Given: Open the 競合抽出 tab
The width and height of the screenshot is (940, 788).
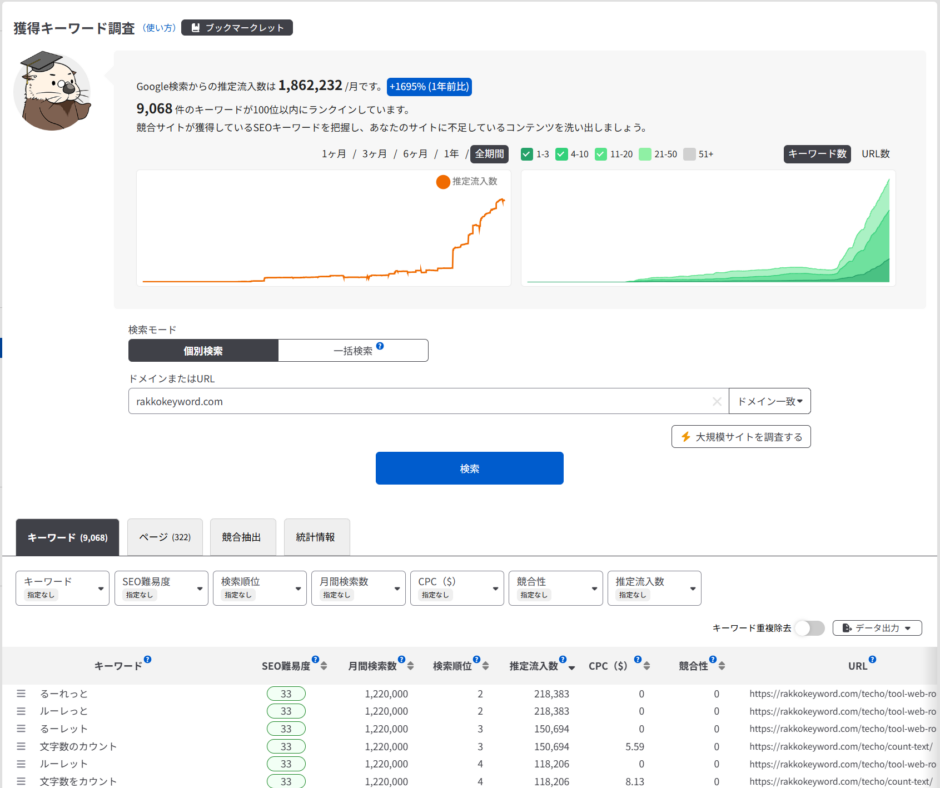Looking at the screenshot, I should point(241,537).
